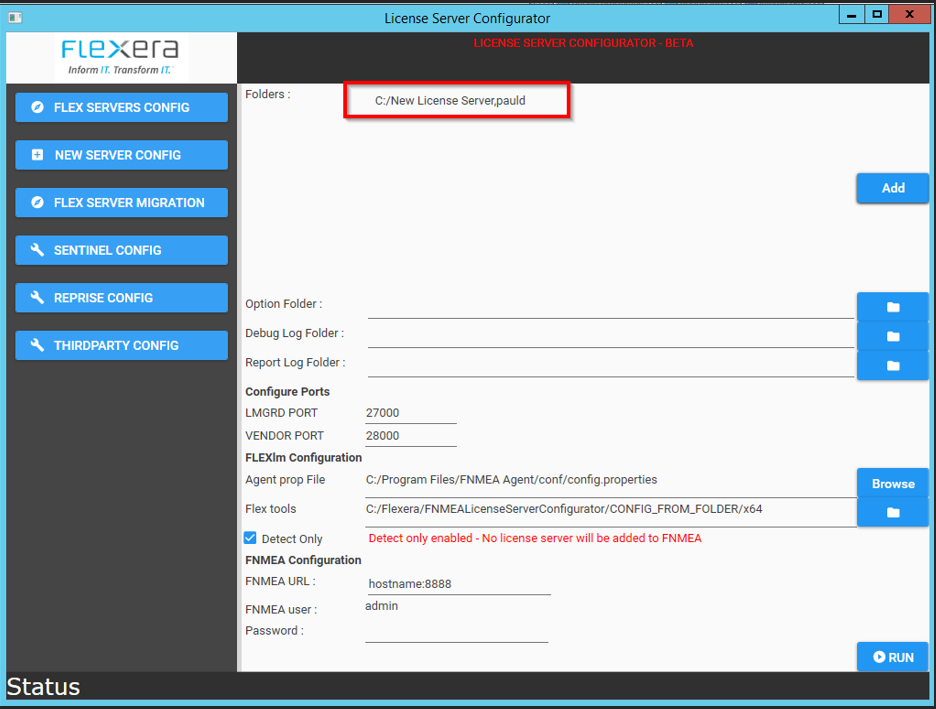Image resolution: width=936 pixels, height=709 pixels.
Task: Click the FNMEA Configuration heading
Action: [x=303, y=560]
